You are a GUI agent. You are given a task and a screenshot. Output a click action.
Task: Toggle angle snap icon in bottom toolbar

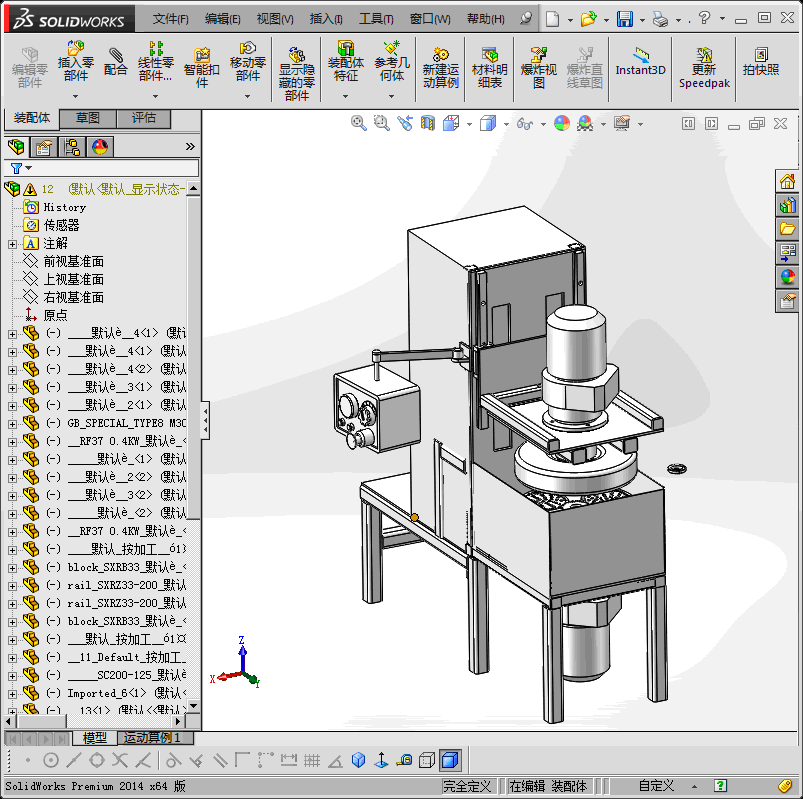click(335, 761)
